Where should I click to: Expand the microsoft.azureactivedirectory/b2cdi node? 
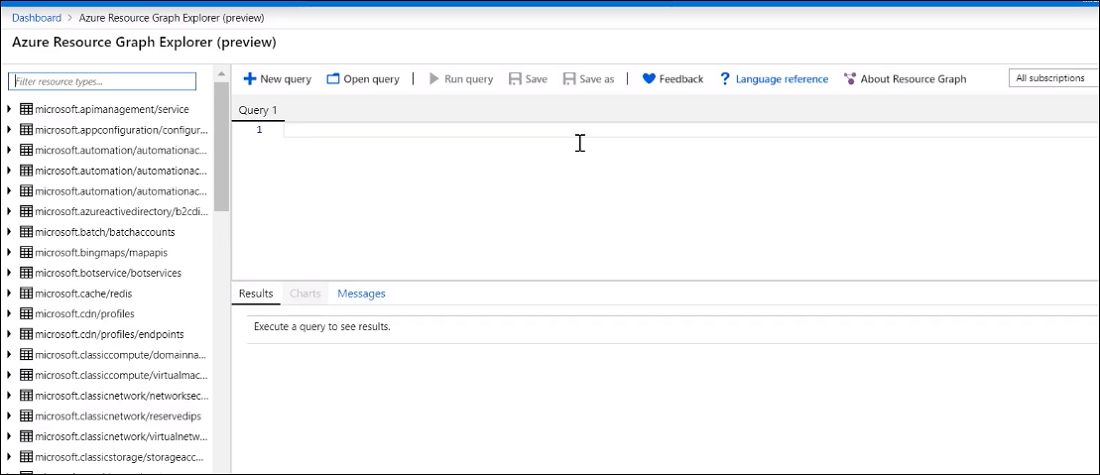[x=8, y=211]
